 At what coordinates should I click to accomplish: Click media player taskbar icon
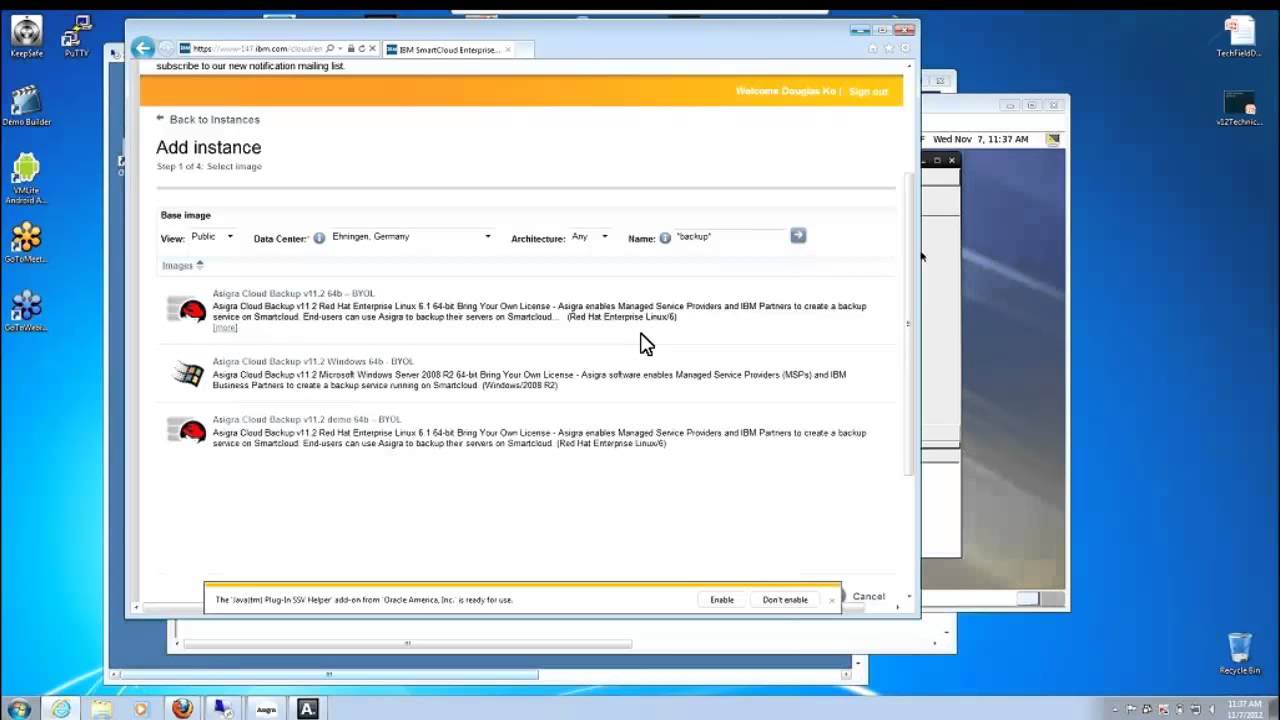point(141,708)
